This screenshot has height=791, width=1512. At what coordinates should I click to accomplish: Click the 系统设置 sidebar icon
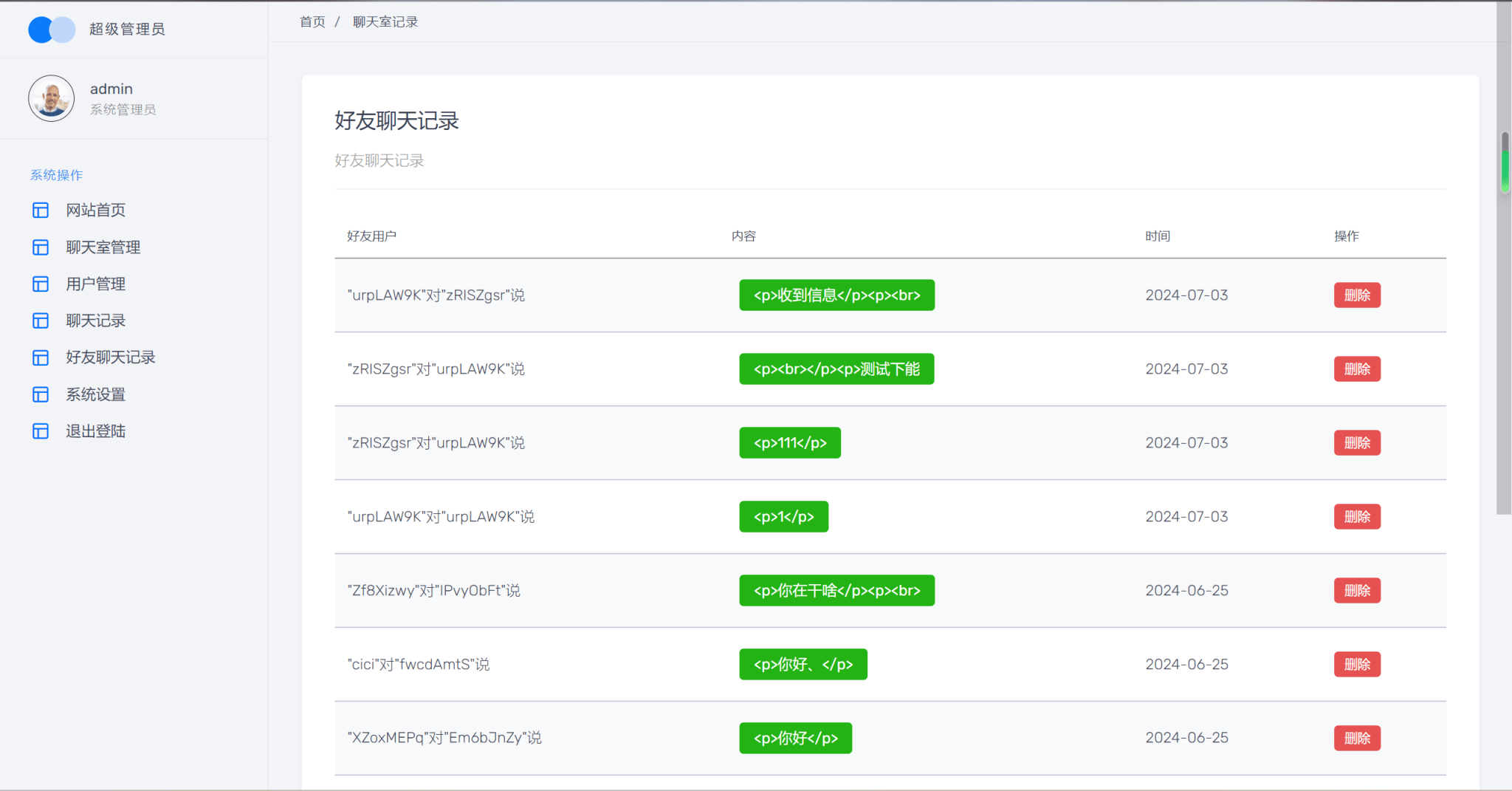(x=41, y=394)
